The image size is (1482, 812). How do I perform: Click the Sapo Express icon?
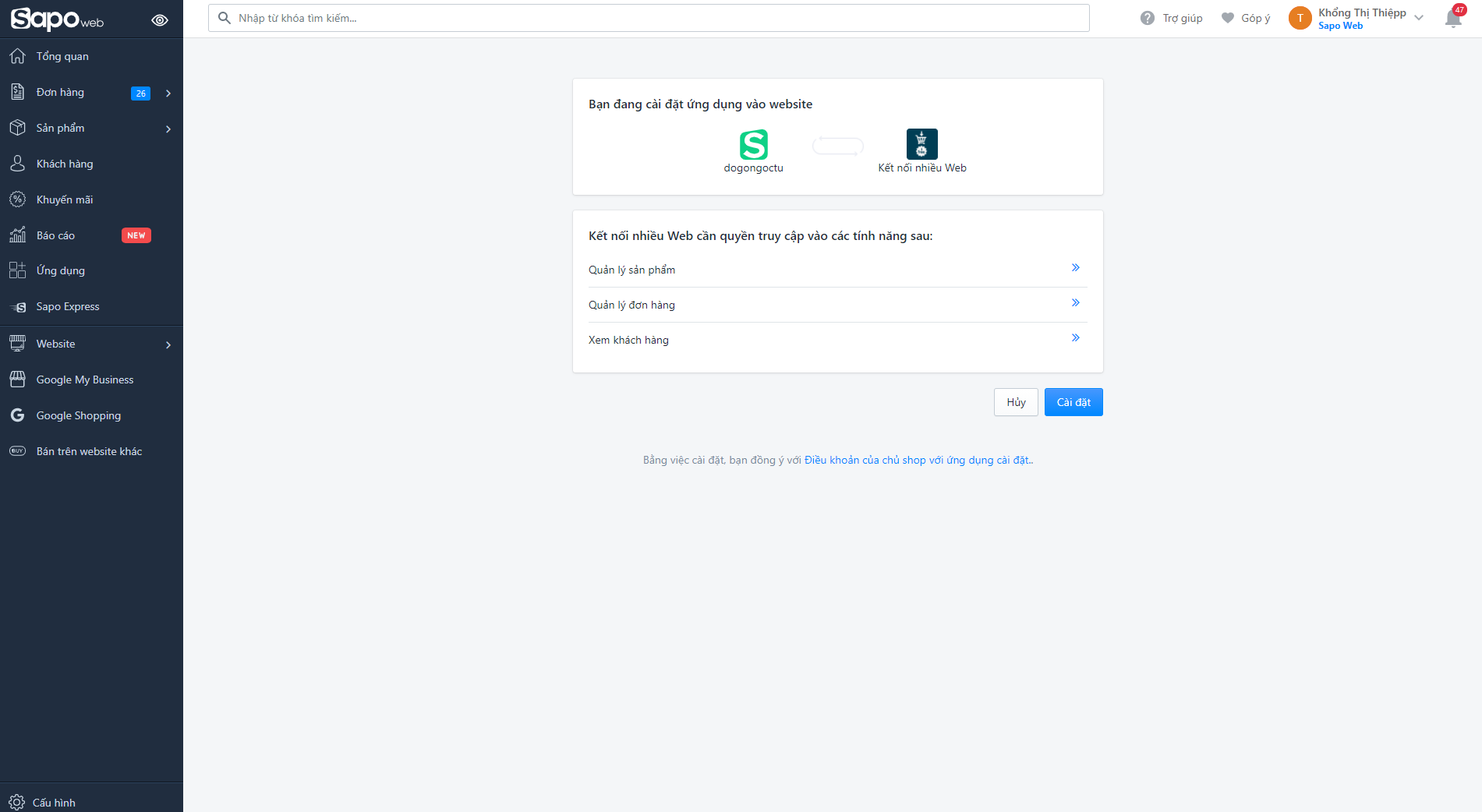coord(19,307)
